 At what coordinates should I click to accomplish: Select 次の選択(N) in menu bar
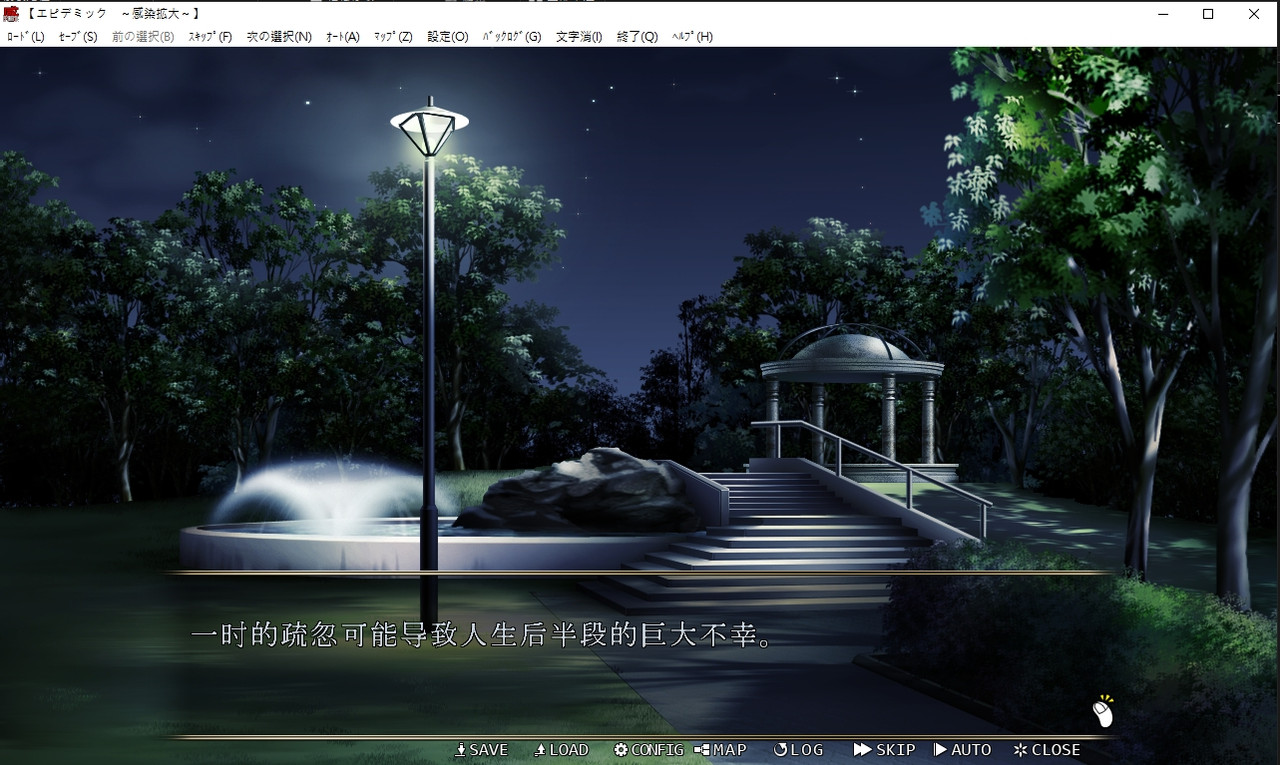coord(279,37)
